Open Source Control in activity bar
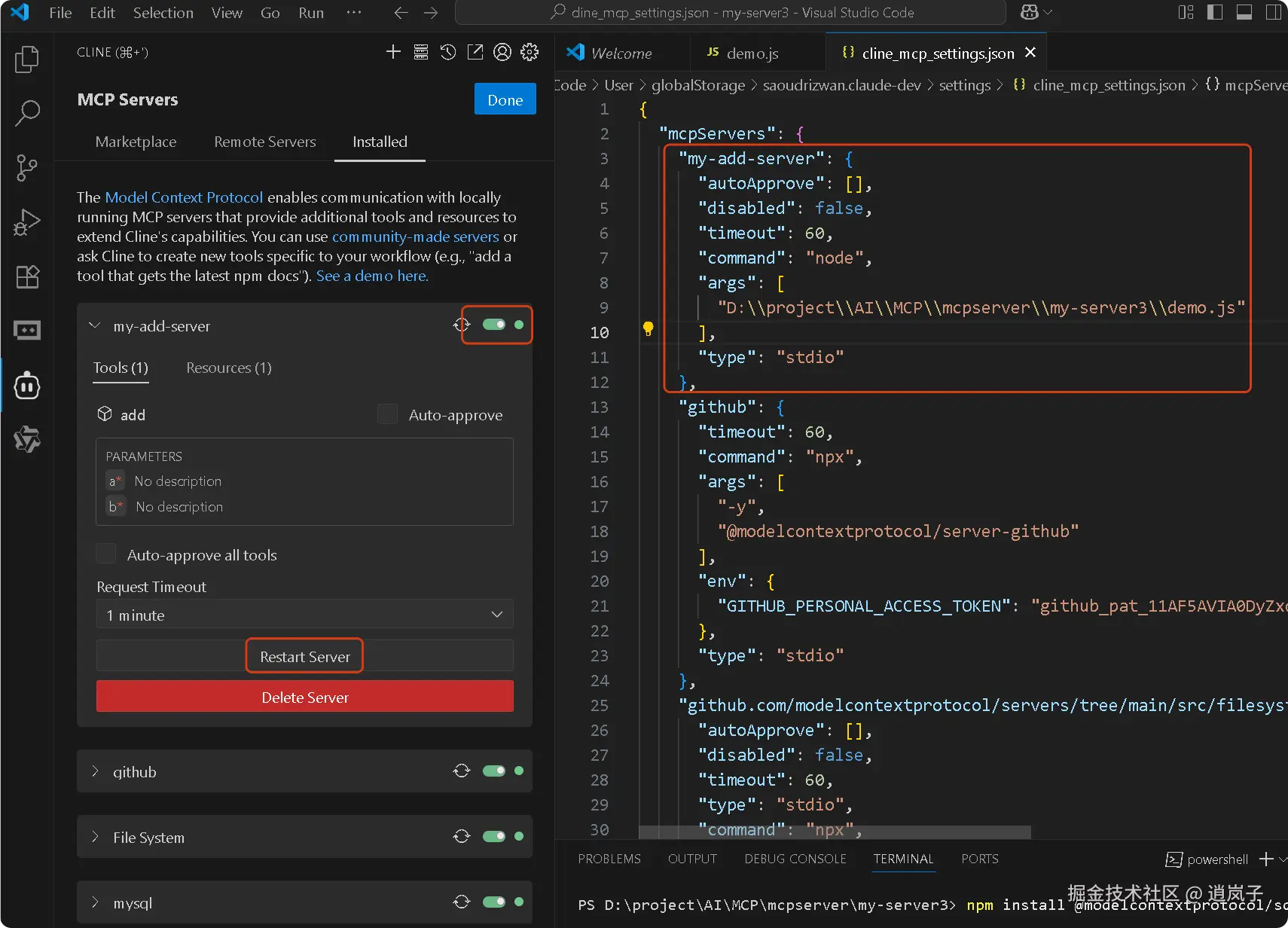This screenshot has height=928, width=1288. pyautogui.click(x=27, y=167)
